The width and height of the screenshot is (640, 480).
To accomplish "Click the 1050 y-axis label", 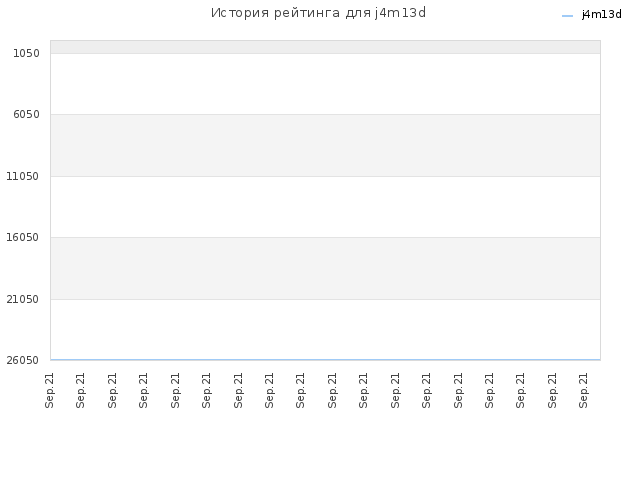I will coord(27,53).
